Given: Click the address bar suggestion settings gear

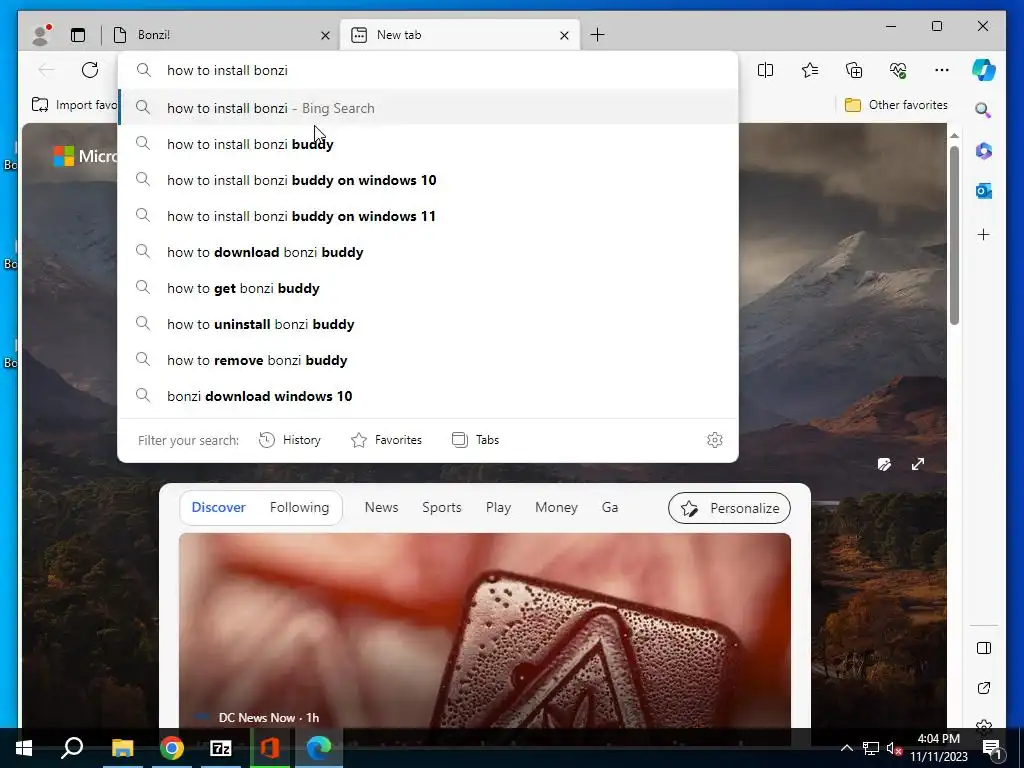Looking at the screenshot, I should (714, 440).
